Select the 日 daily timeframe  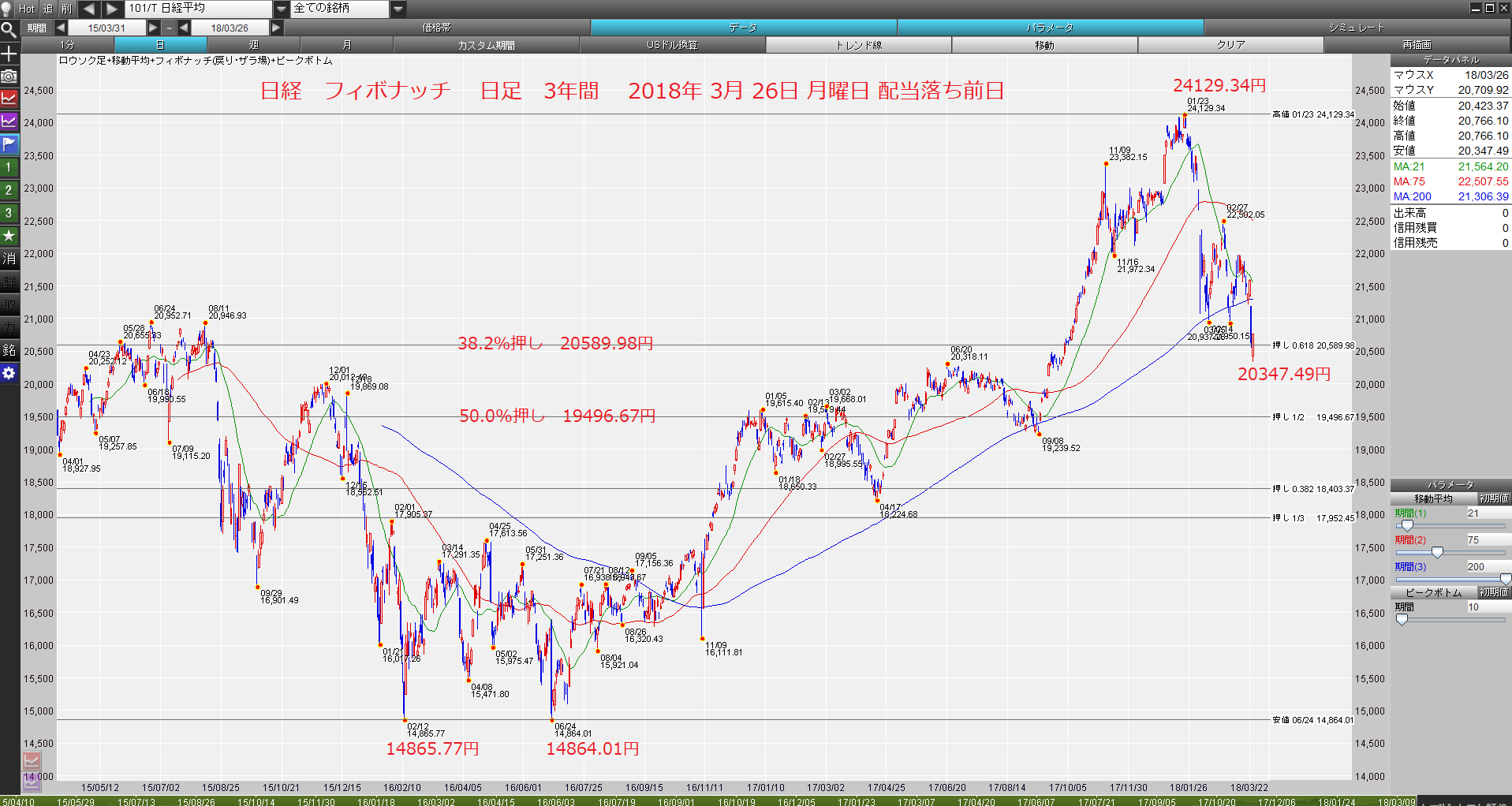click(x=161, y=45)
